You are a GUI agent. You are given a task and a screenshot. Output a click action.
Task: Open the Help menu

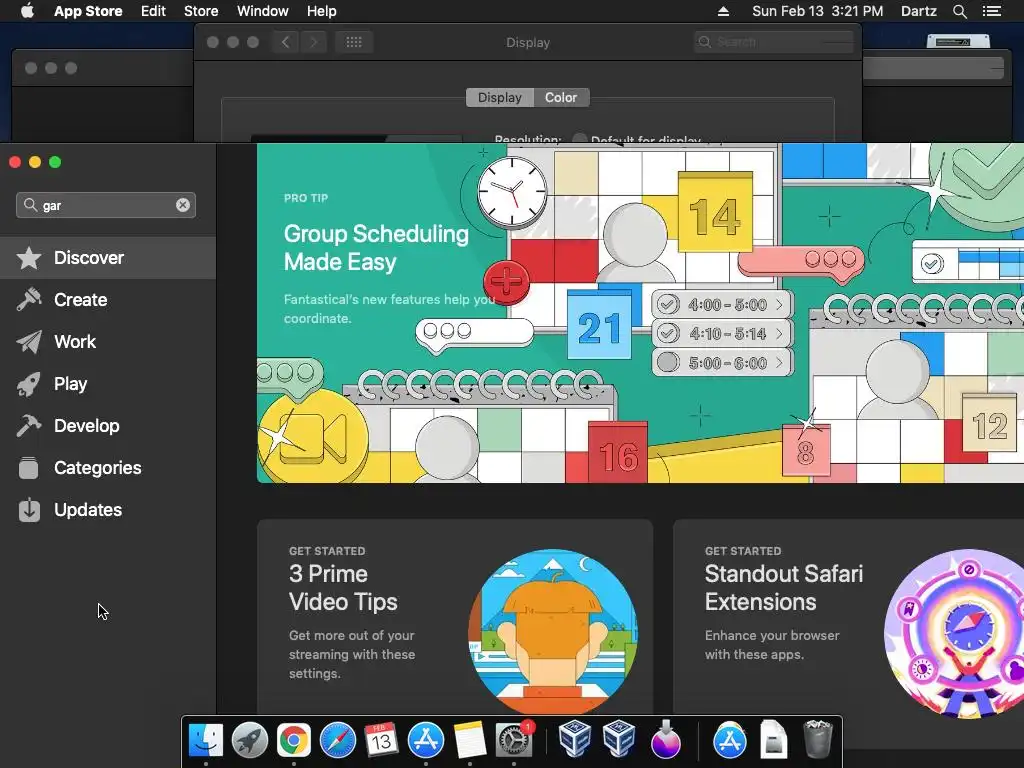(x=322, y=11)
